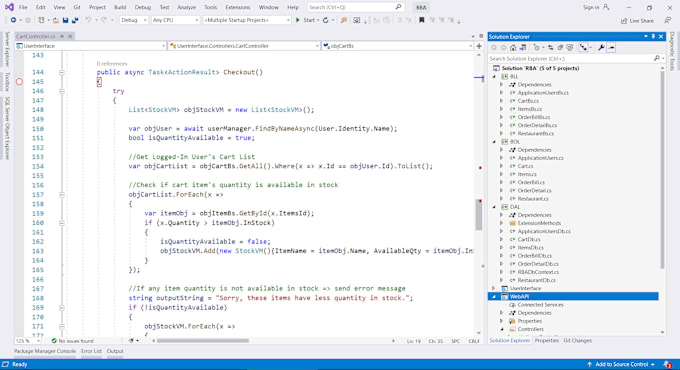Open the Debug configuration dropdown

coord(134,20)
